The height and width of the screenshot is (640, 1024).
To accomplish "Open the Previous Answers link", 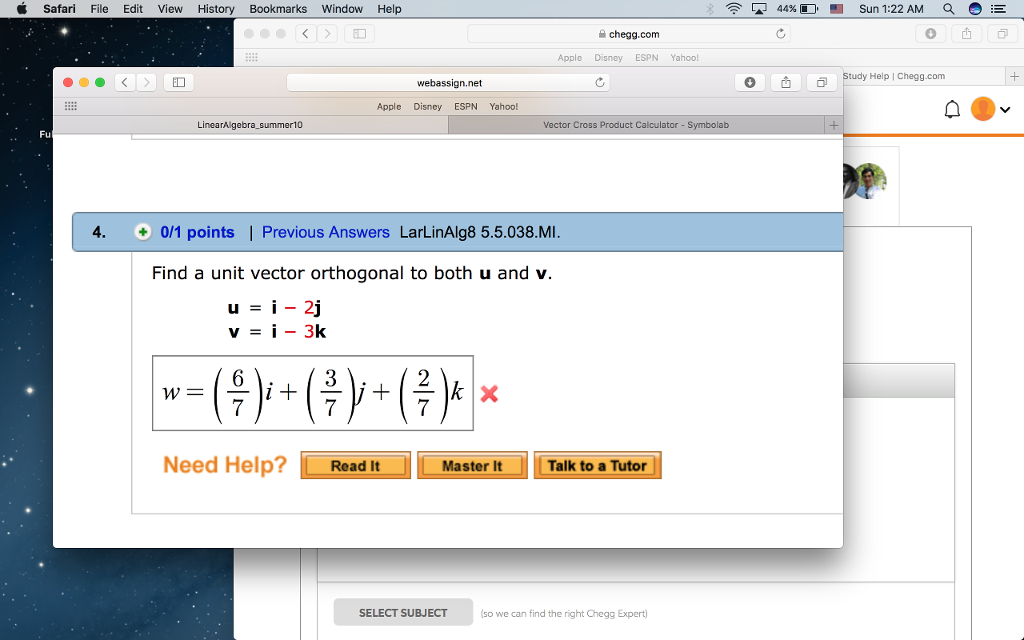I will 325,231.
